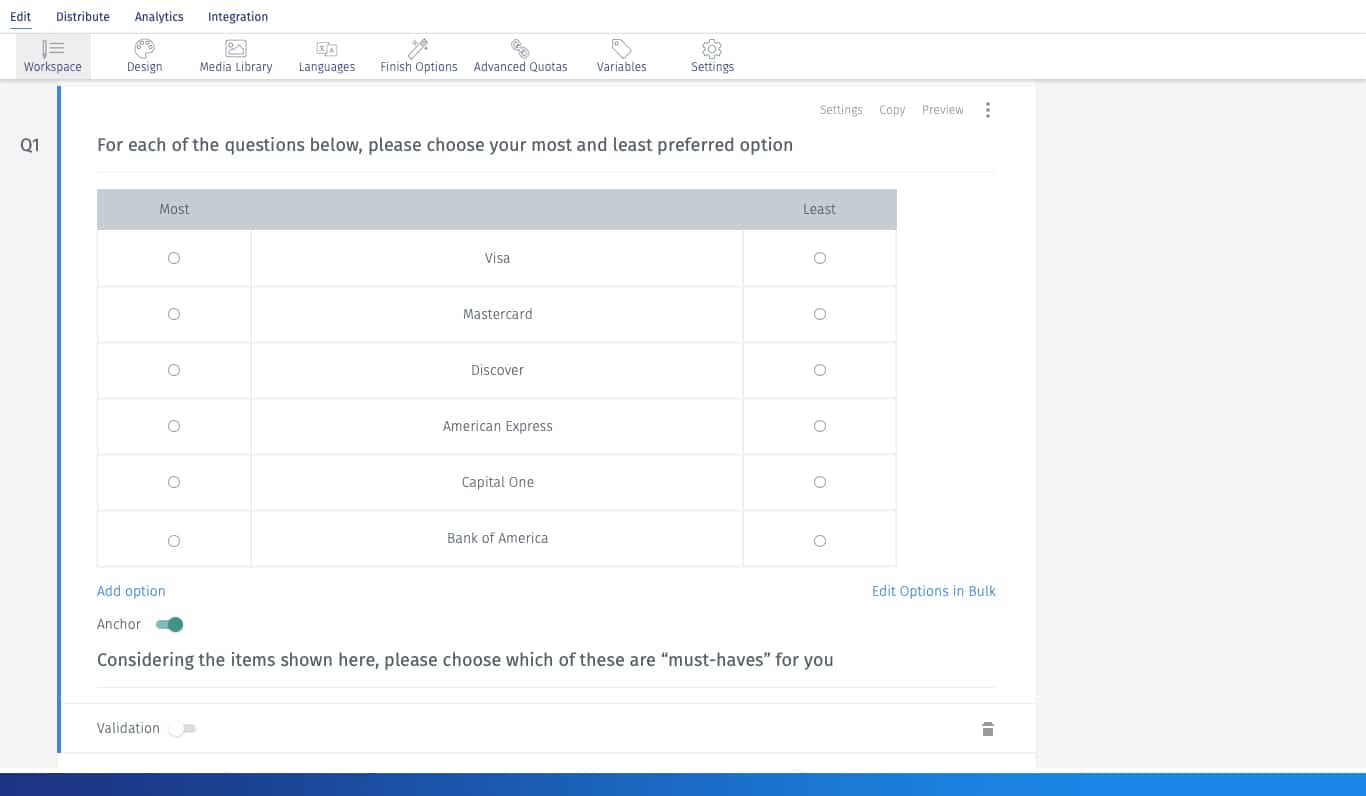Click the Q1 question number label
The height and width of the screenshot is (796, 1366).
(x=30, y=145)
